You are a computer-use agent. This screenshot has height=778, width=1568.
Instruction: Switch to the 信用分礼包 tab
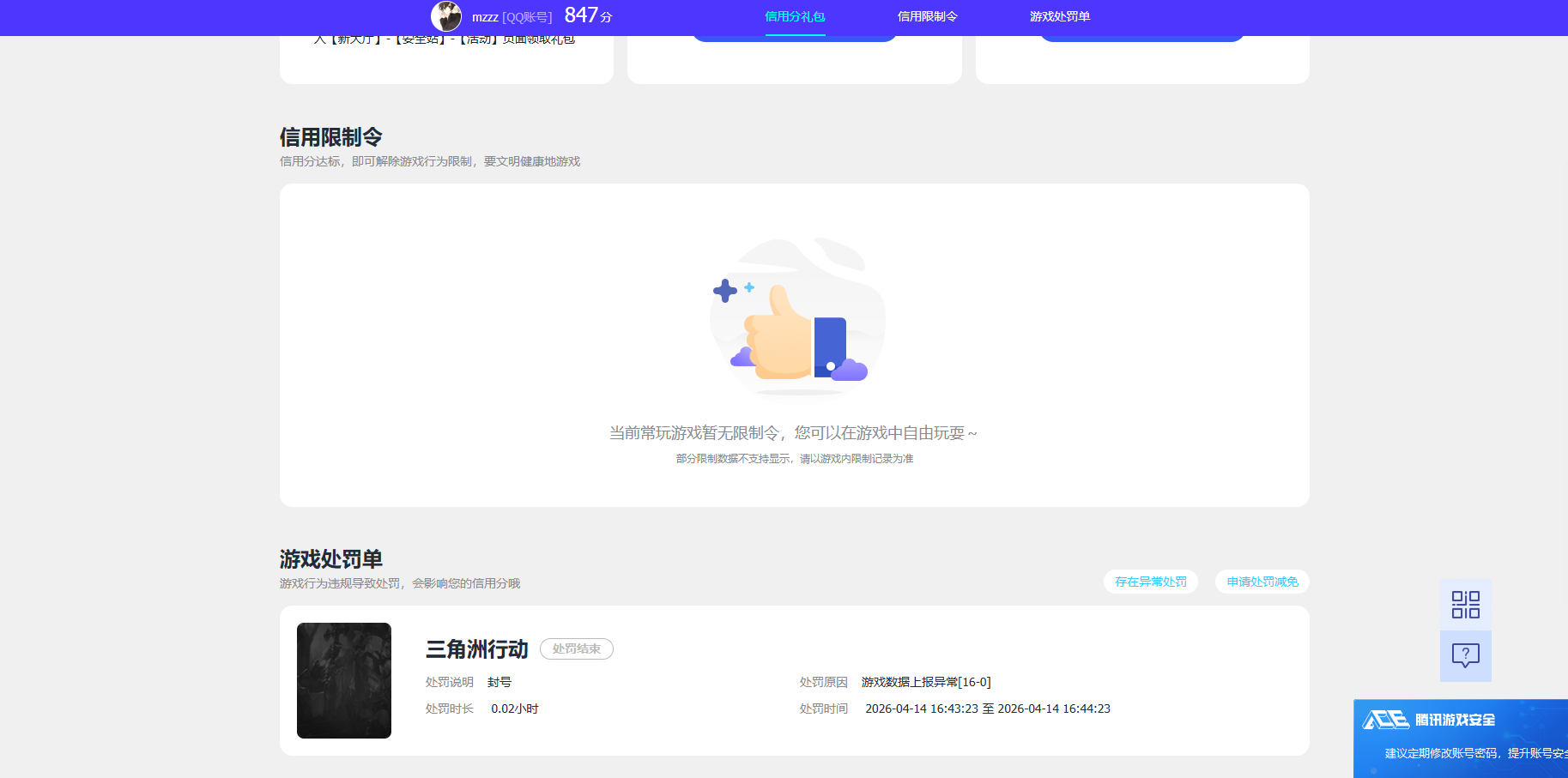pyautogui.click(x=795, y=16)
